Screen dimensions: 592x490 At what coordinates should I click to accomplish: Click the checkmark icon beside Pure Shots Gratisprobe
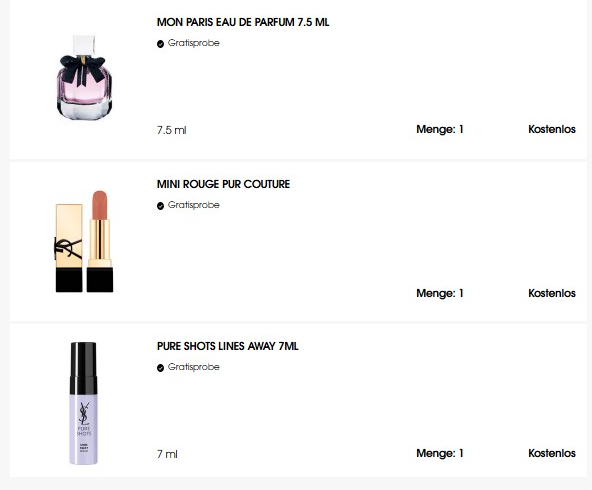pos(160,368)
